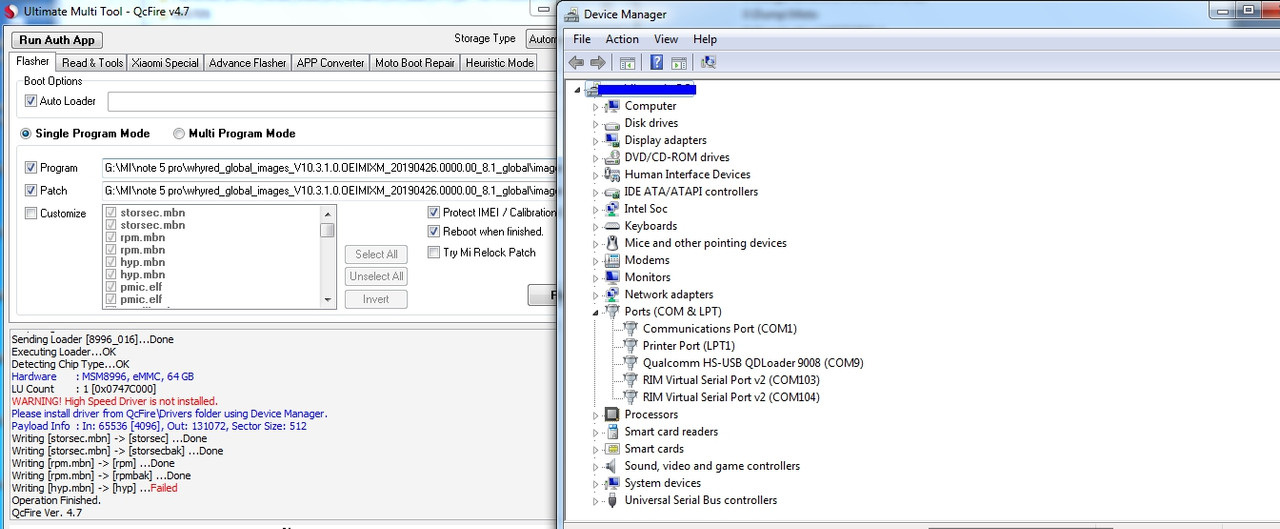Viewport: 1280px width, 529px height.
Task: Click the QcFire app icon in title bar
Action: click(11, 10)
